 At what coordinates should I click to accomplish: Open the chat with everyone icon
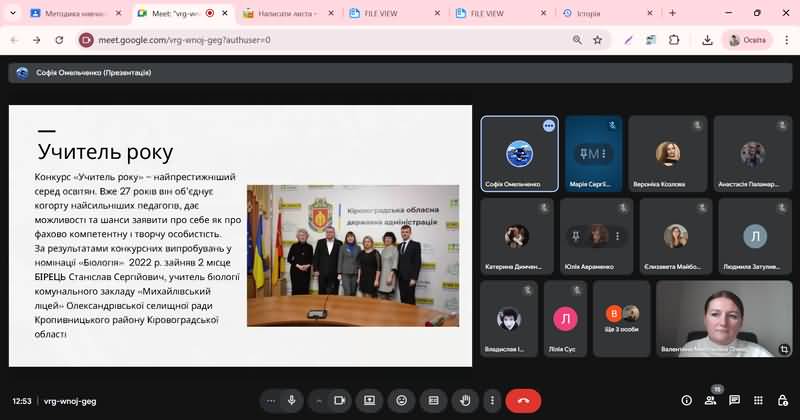(736, 400)
